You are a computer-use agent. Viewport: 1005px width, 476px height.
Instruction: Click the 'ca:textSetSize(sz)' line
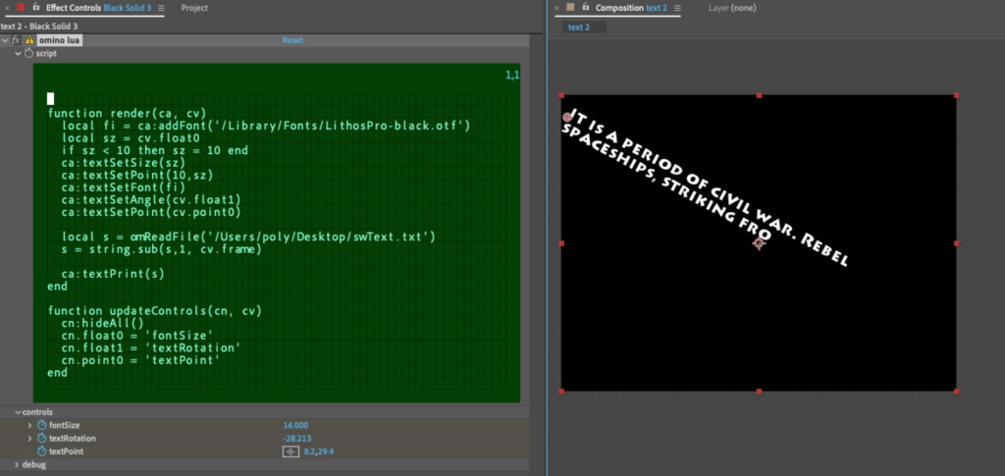pos(124,163)
